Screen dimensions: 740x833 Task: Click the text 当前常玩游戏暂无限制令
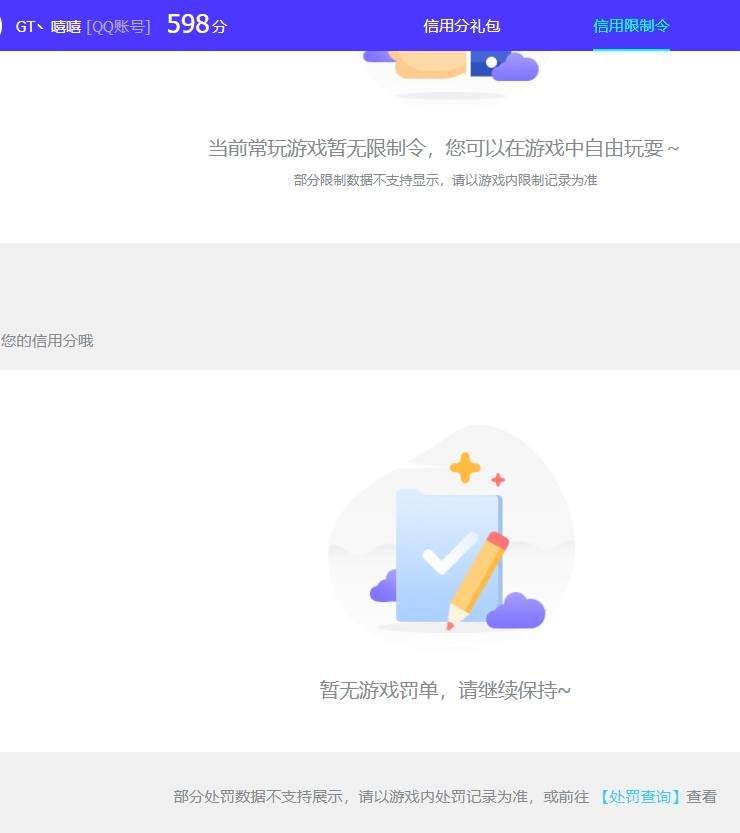click(x=317, y=148)
